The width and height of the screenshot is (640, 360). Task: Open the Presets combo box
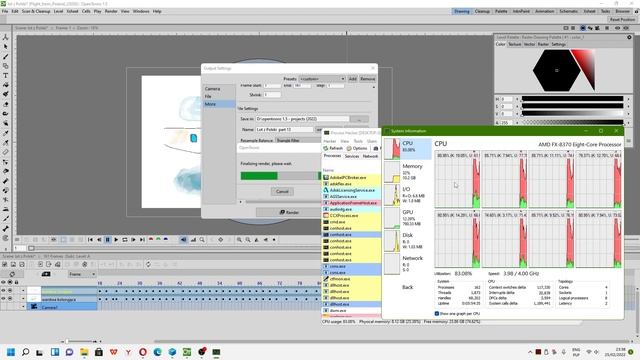pyautogui.click(x=322, y=79)
